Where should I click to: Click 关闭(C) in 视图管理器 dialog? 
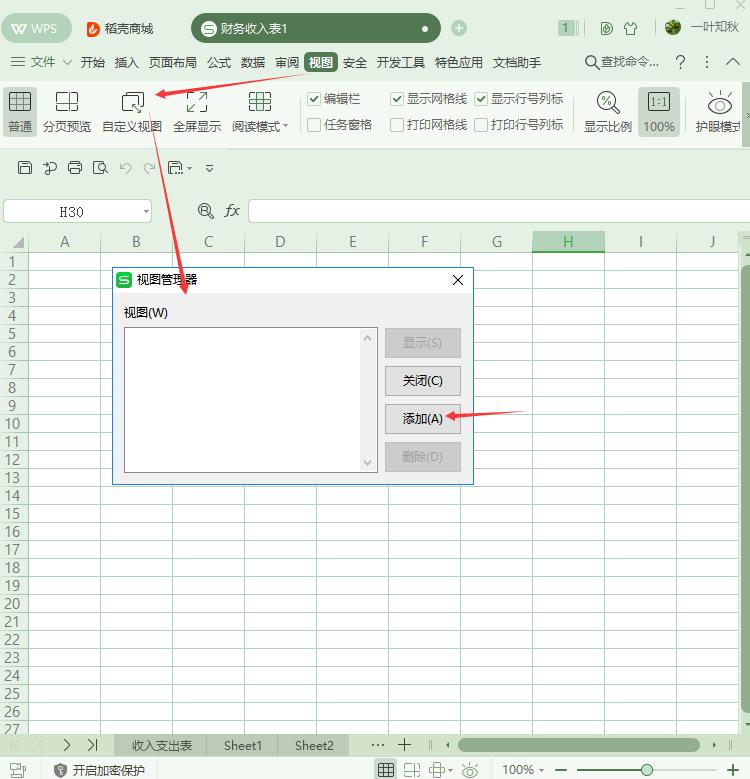[x=423, y=381]
